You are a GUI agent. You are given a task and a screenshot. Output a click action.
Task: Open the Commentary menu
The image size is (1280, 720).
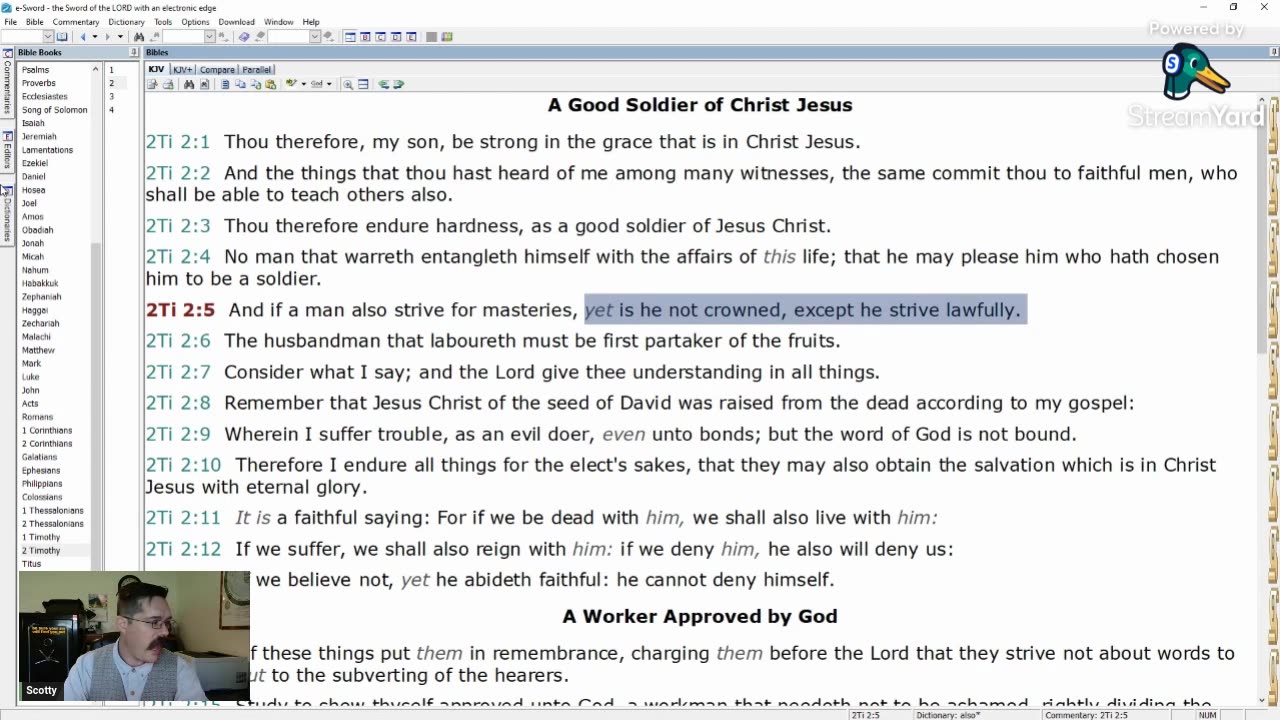click(x=76, y=22)
